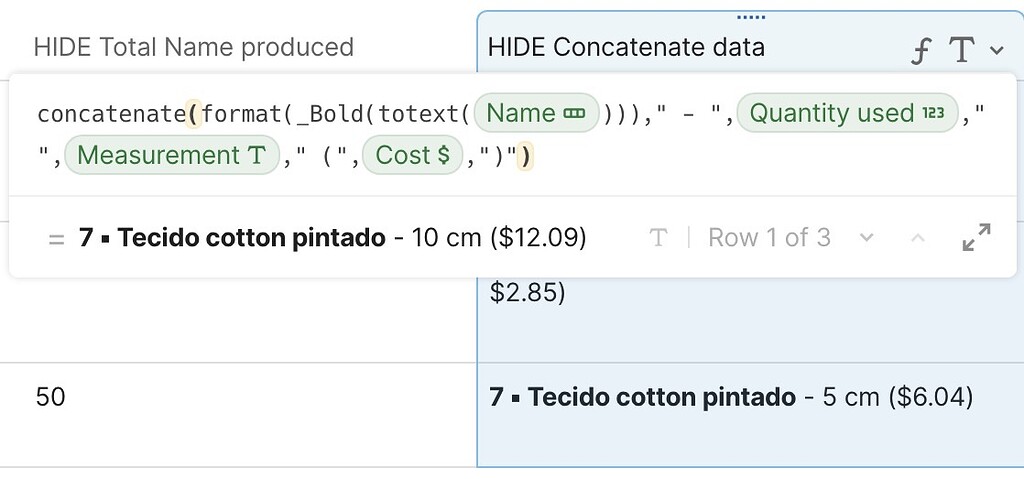Image resolution: width=1024 pixels, height=479 pixels.
Task: Click cell with 5 cm ($6.04) text
Action: 750,414
